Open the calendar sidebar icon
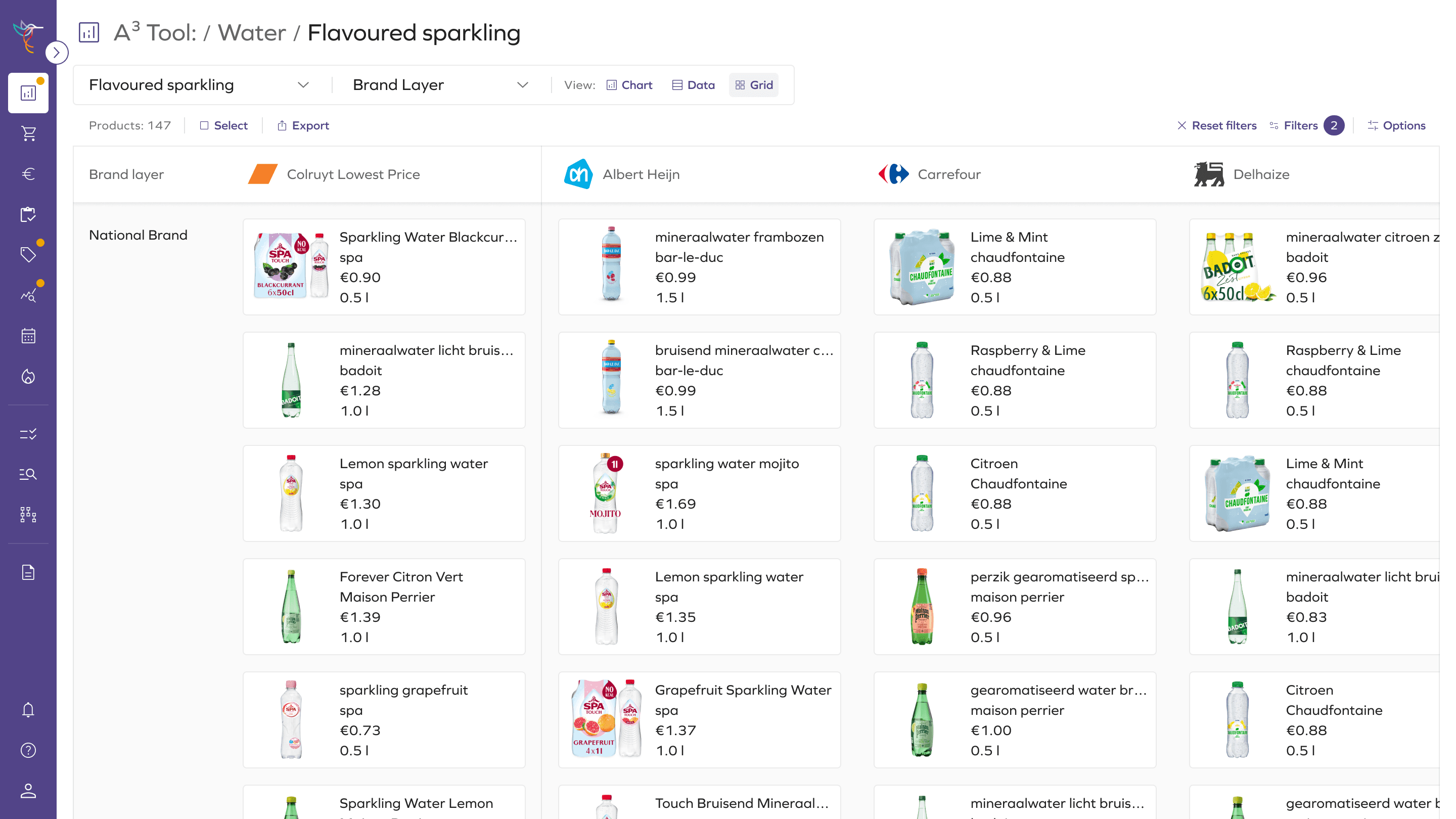The height and width of the screenshot is (819, 1456). (x=28, y=336)
